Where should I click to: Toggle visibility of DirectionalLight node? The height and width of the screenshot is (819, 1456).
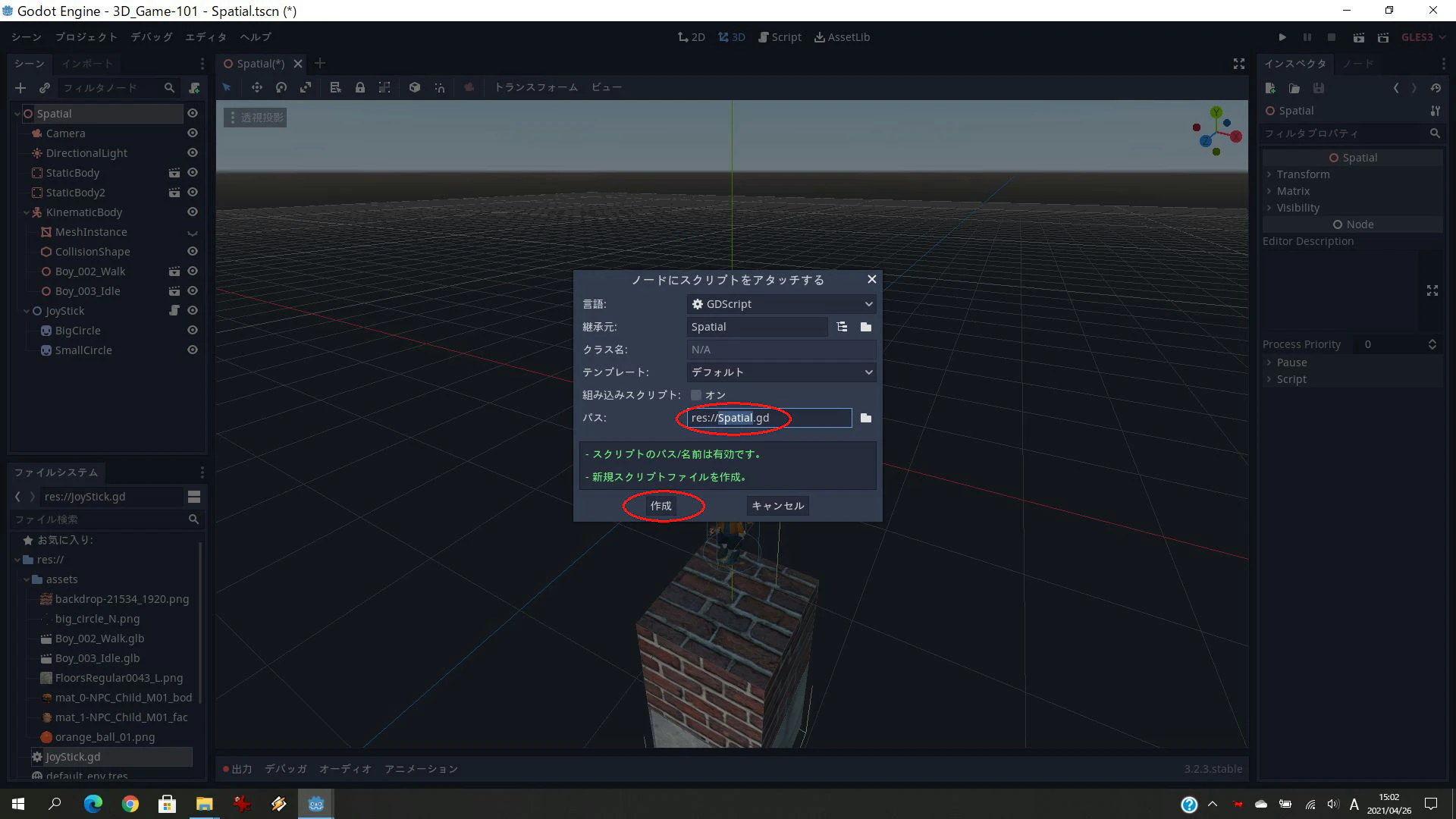tap(193, 152)
